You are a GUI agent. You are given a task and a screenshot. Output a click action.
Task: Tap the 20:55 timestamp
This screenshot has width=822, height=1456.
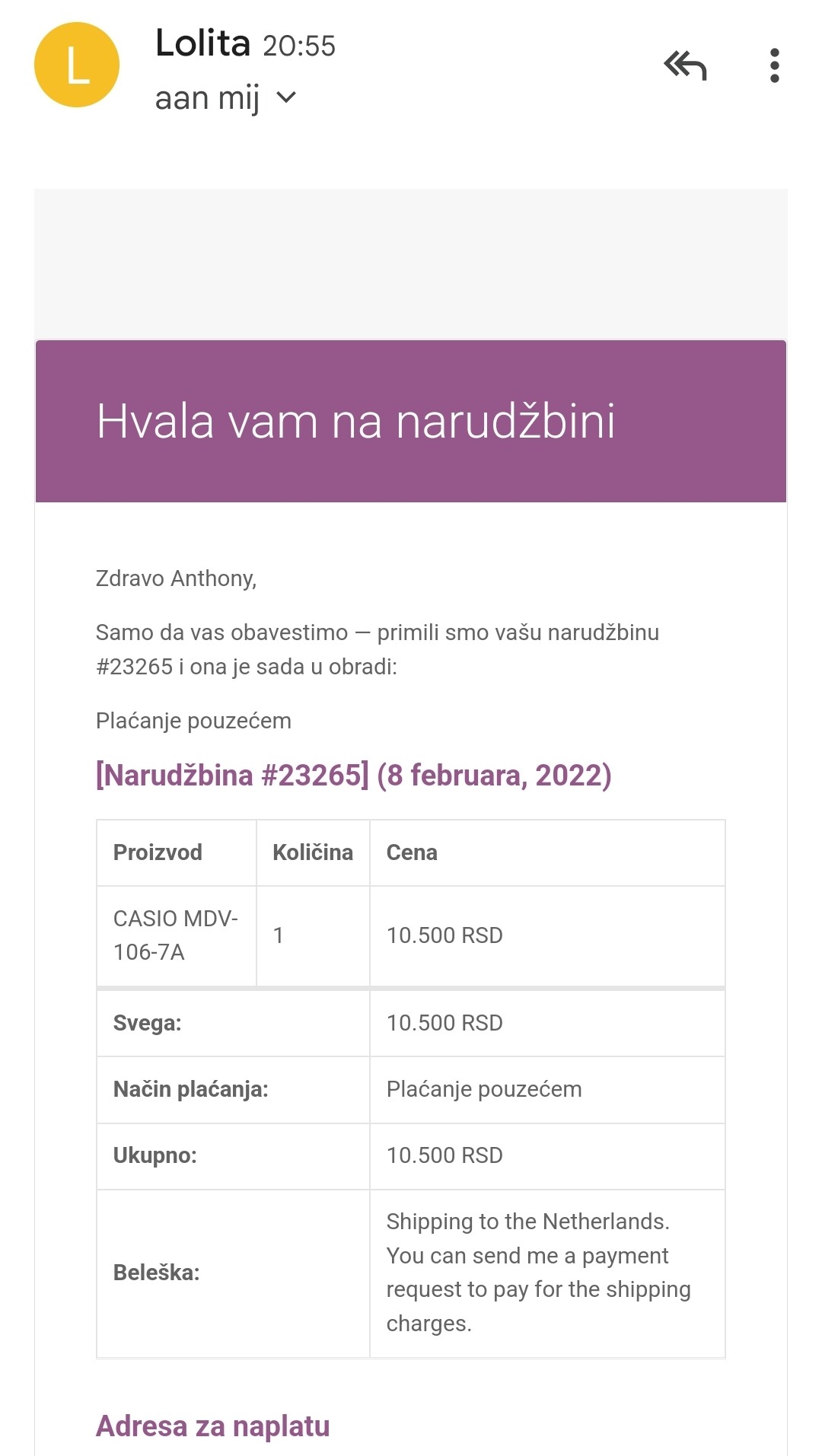click(299, 46)
